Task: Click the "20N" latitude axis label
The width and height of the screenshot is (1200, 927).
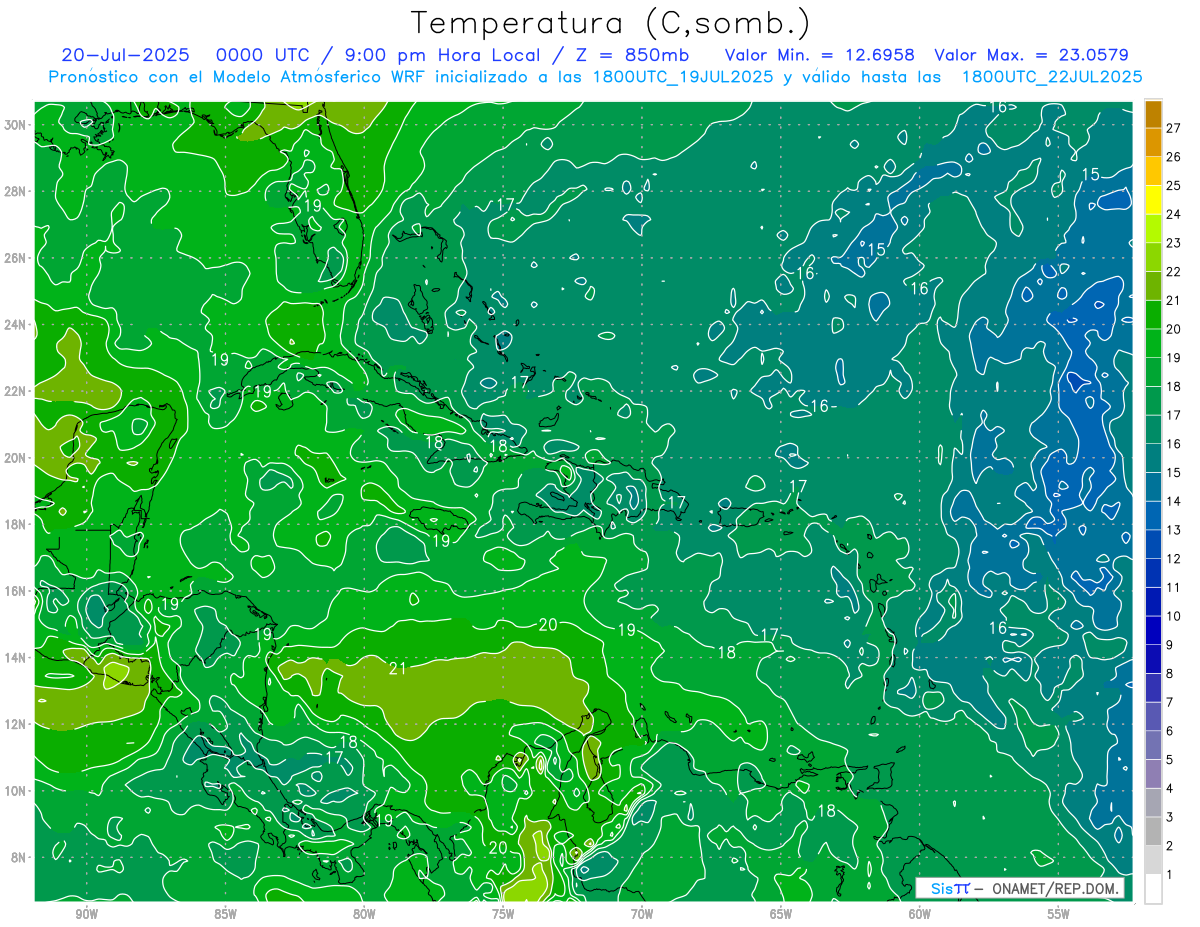Action: (16, 458)
